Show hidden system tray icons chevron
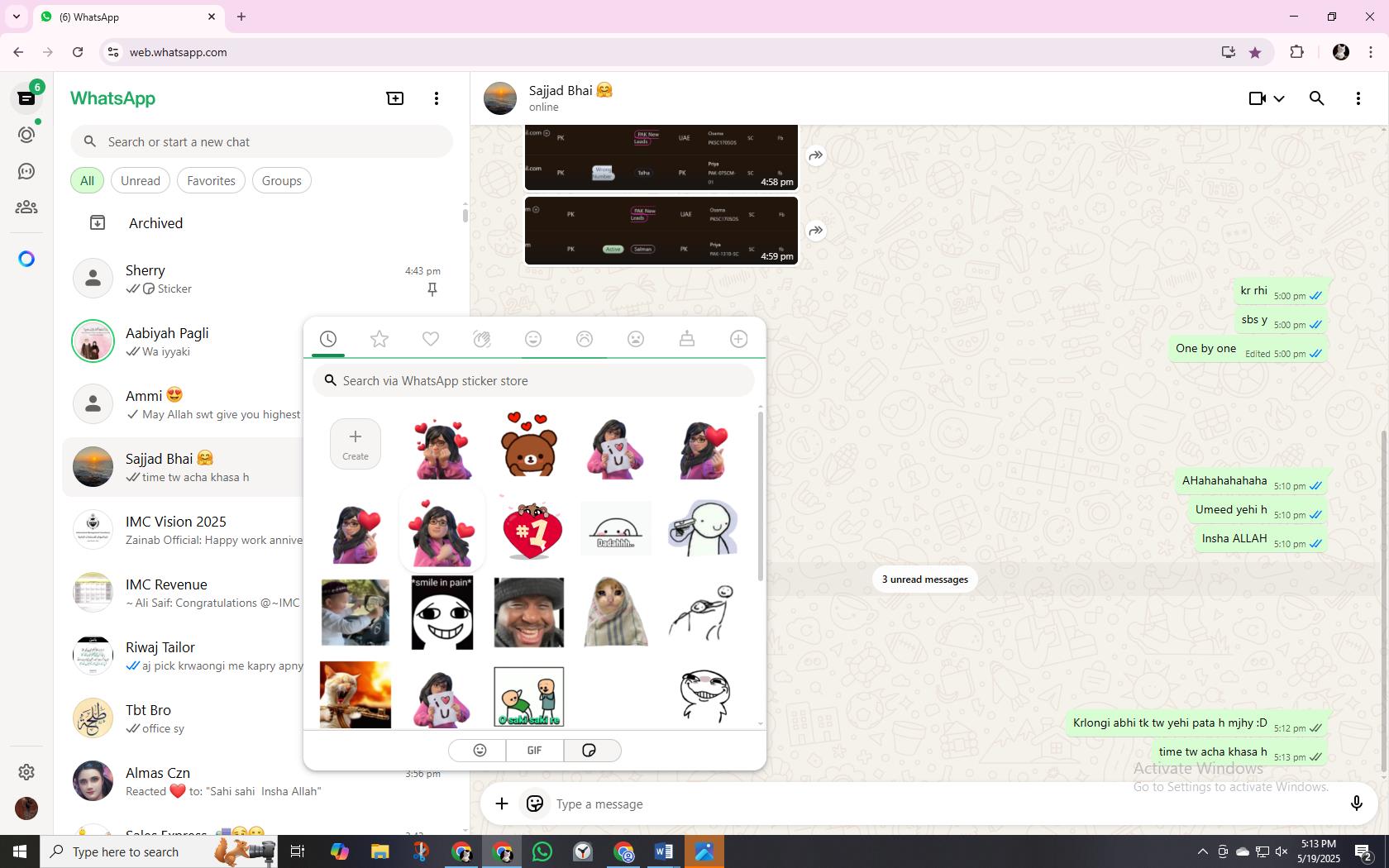Image resolution: width=1389 pixels, height=868 pixels. [1202, 851]
